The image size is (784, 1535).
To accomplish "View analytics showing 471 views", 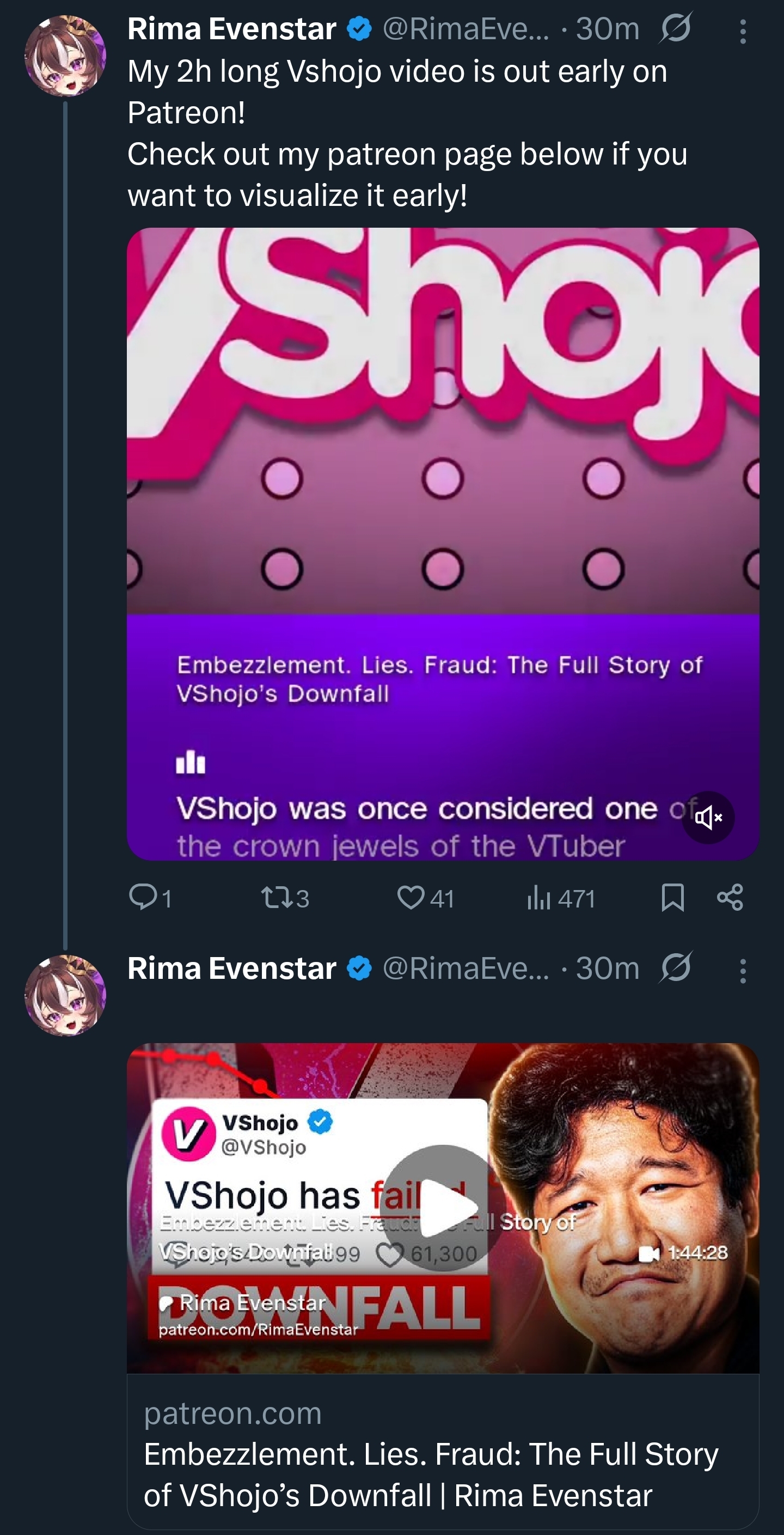I will click(538, 897).
